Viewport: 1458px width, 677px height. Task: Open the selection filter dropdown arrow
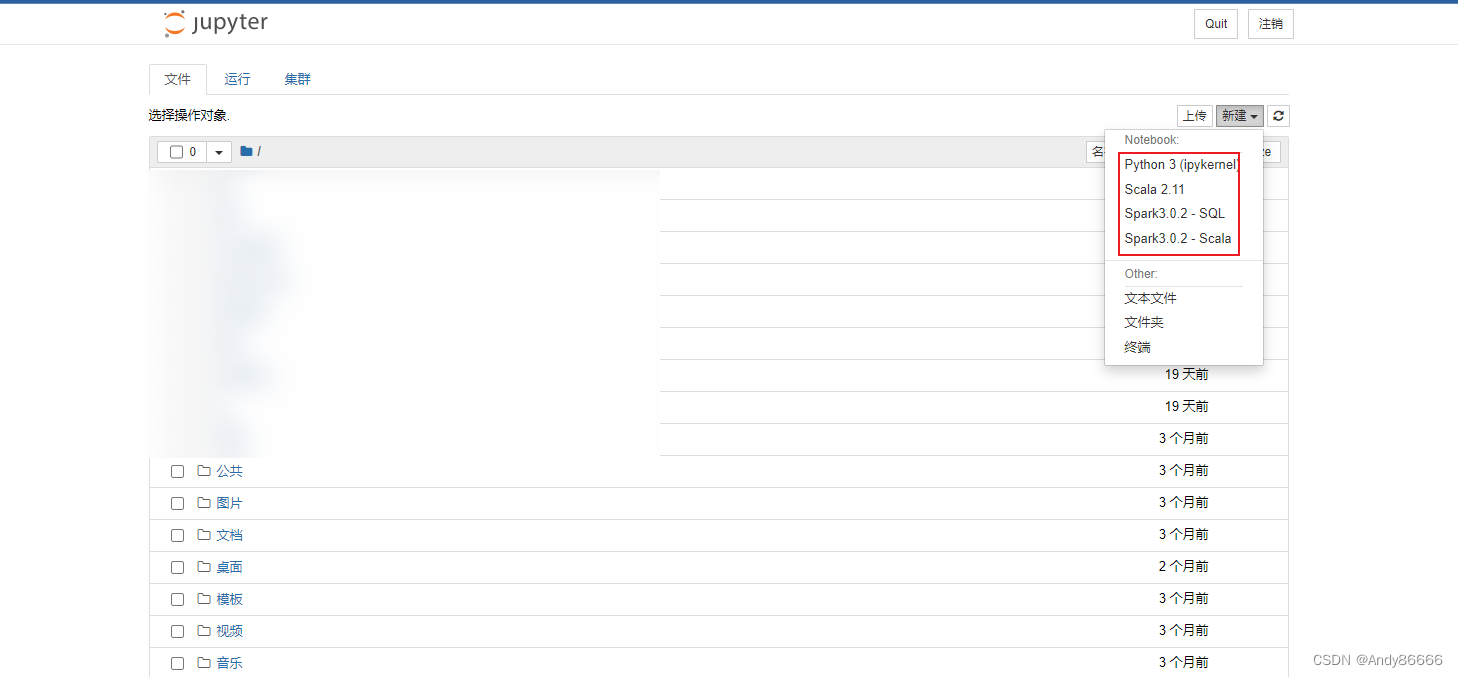[219, 152]
